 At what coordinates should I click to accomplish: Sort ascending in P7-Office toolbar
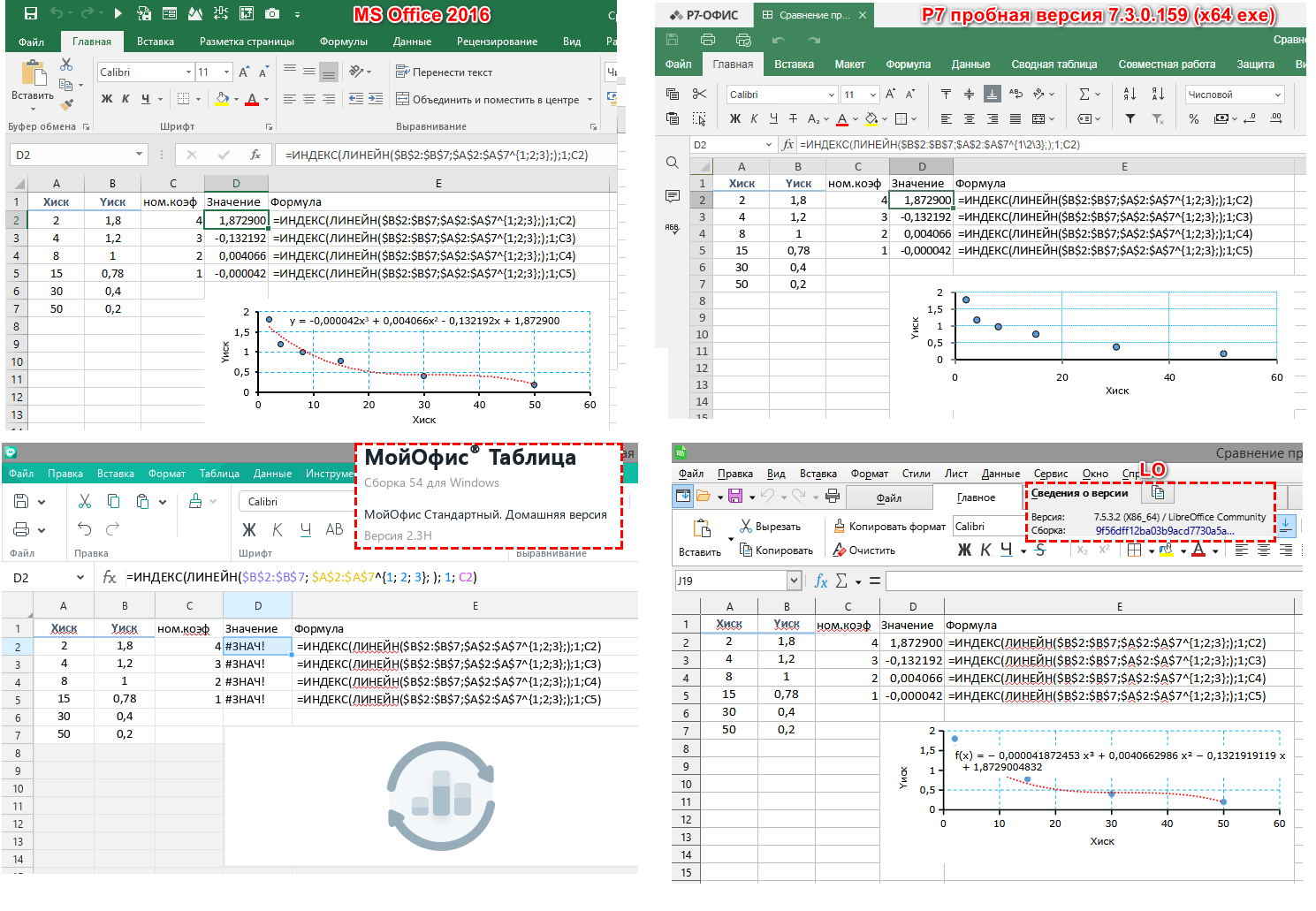[x=1130, y=94]
